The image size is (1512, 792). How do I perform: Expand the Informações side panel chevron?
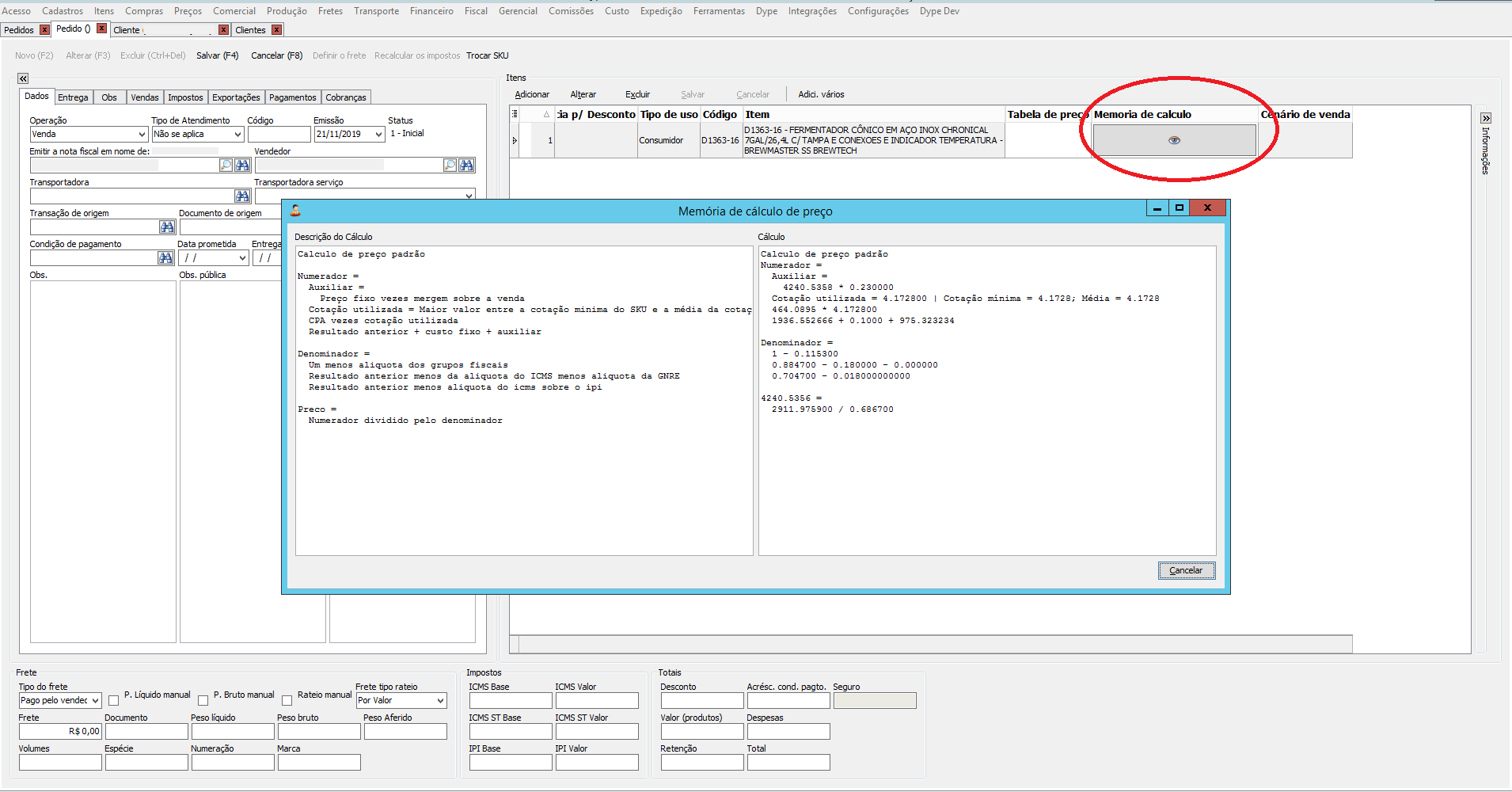click(1486, 118)
